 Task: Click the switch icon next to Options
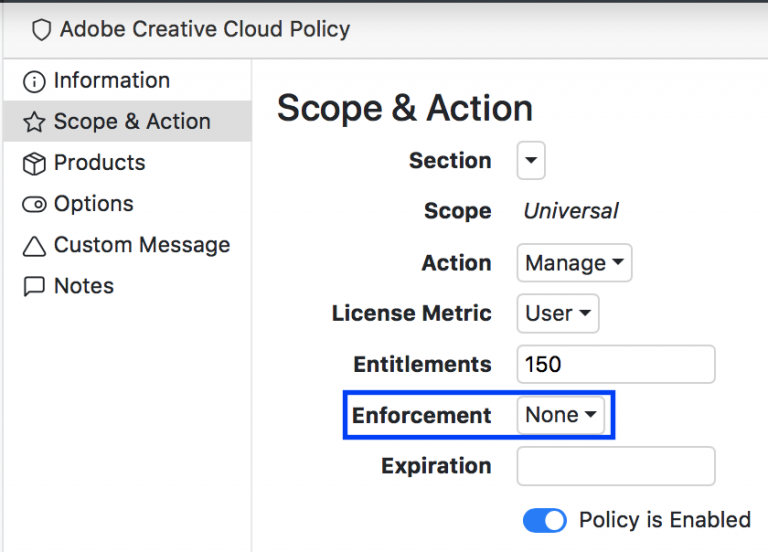coord(34,204)
